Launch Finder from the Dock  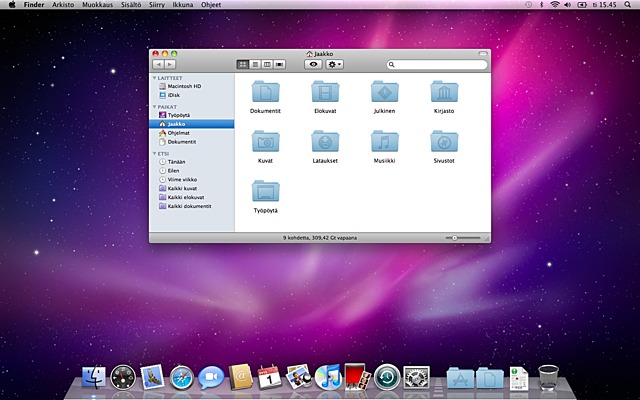(93, 377)
